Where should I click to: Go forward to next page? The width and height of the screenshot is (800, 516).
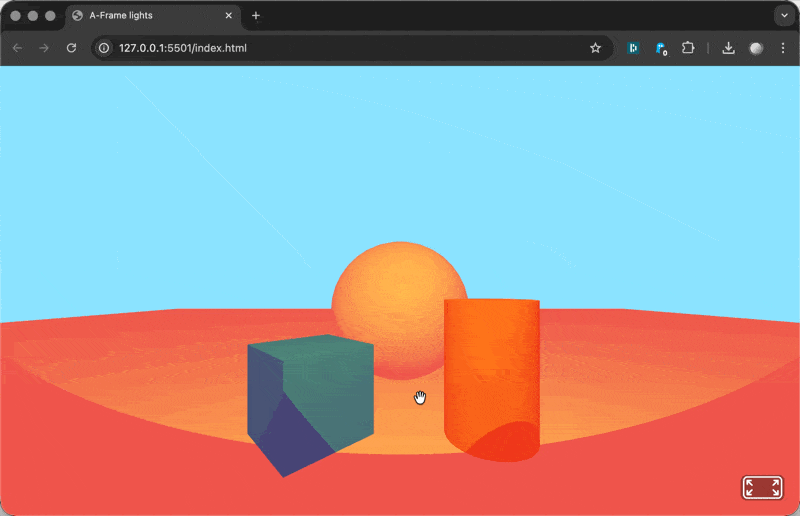[44, 48]
